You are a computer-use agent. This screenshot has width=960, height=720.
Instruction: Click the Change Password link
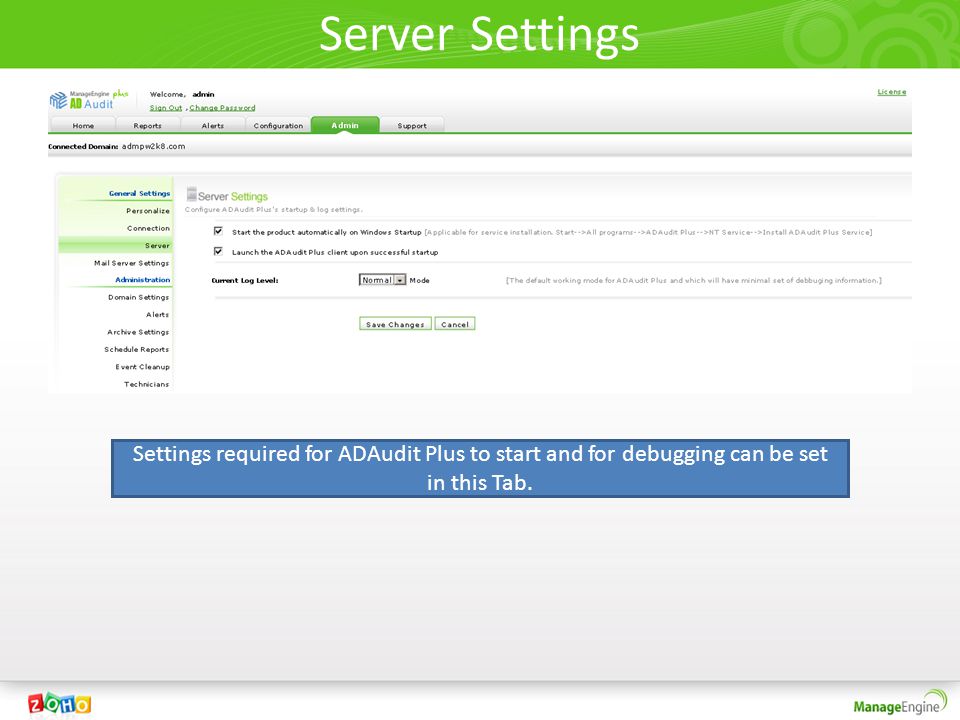coord(222,108)
